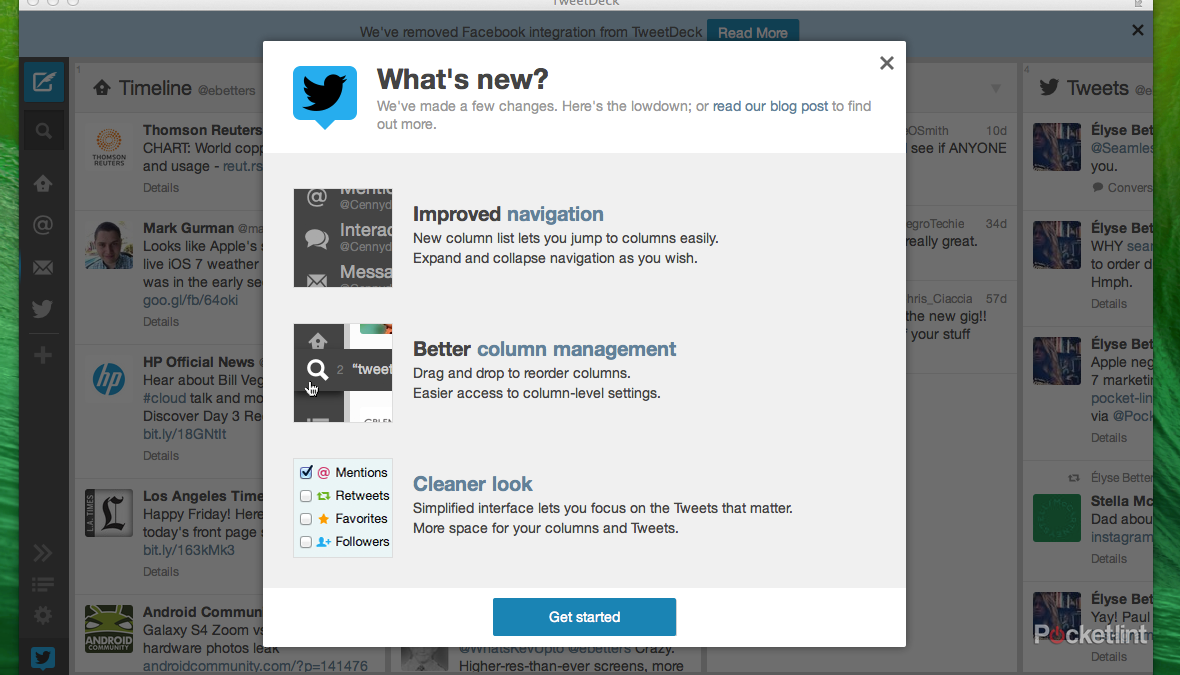Screen dimensions: 1180x675
Task: Jump to the Mentions column via @ icon
Action: [x=44, y=225]
